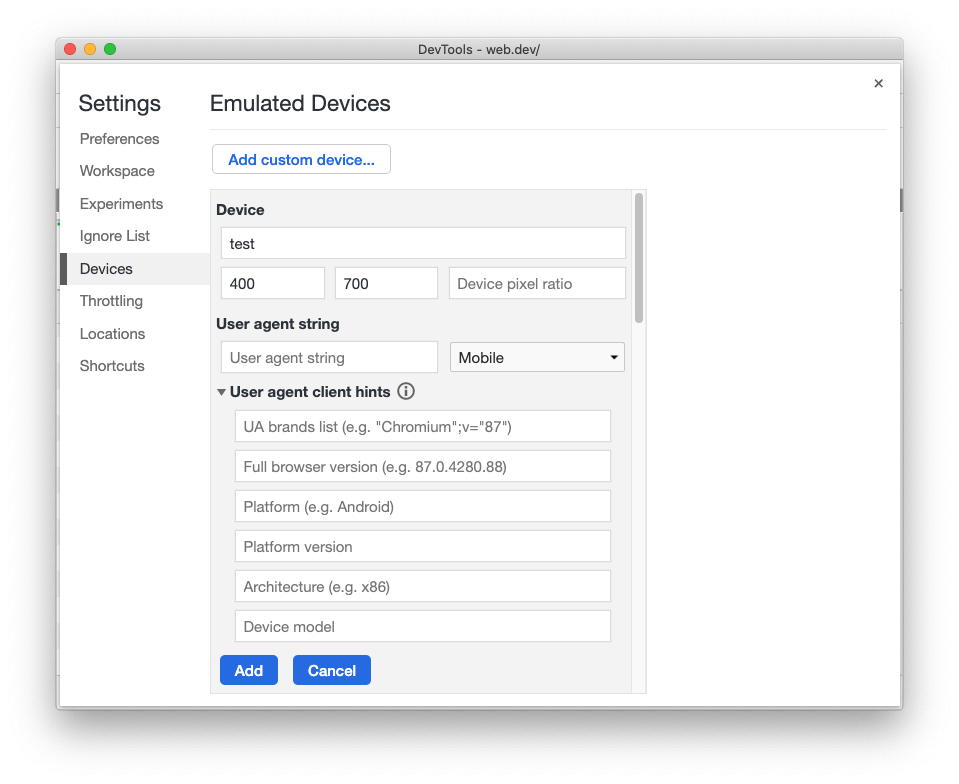Select the width field showing 400
This screenshot has height=784, width=959.
click(272, 283)
